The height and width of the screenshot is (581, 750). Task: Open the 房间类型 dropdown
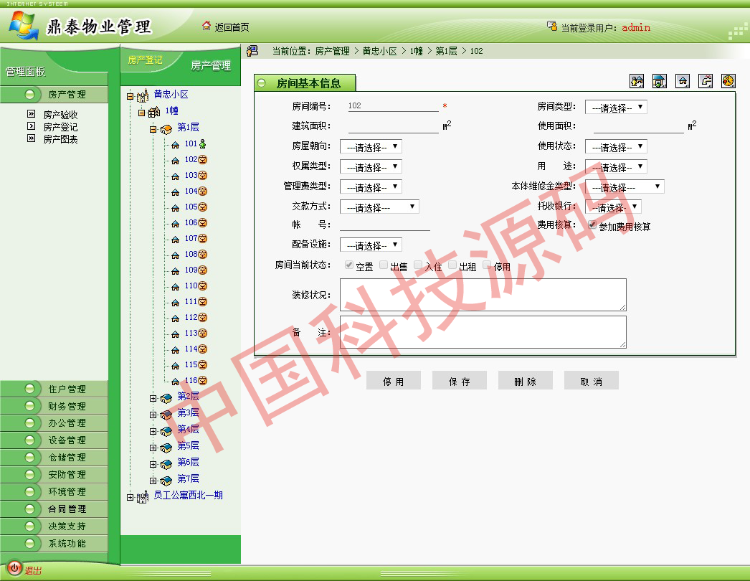click(x=616, y=107)
